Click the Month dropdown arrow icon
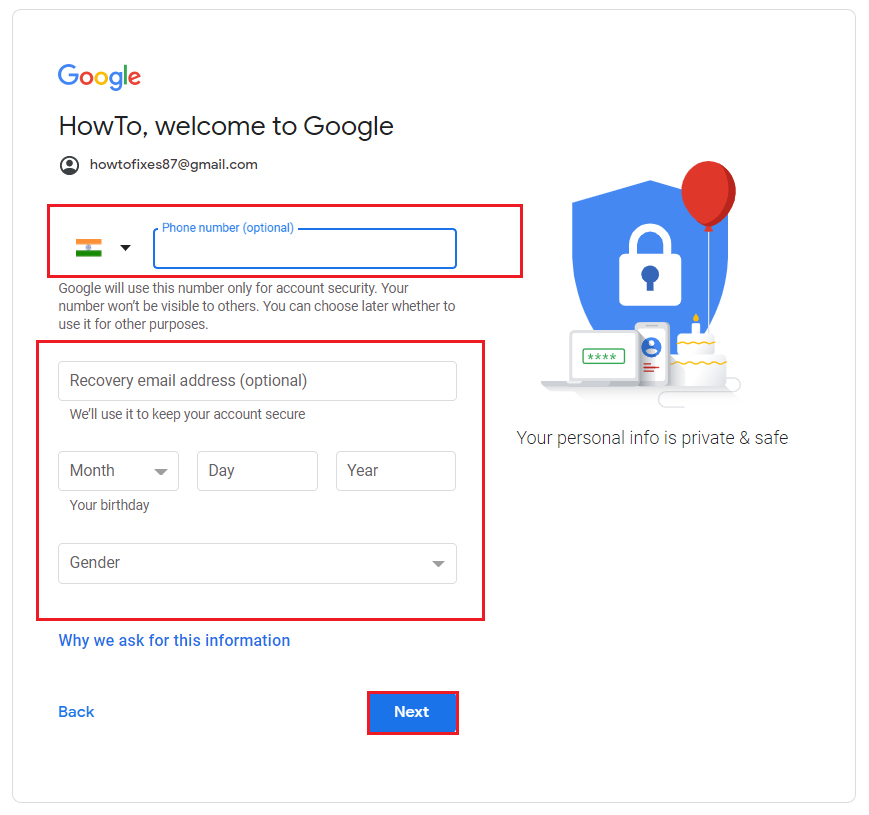Viewport: 869px width, 815px height. tap(161, 472)
